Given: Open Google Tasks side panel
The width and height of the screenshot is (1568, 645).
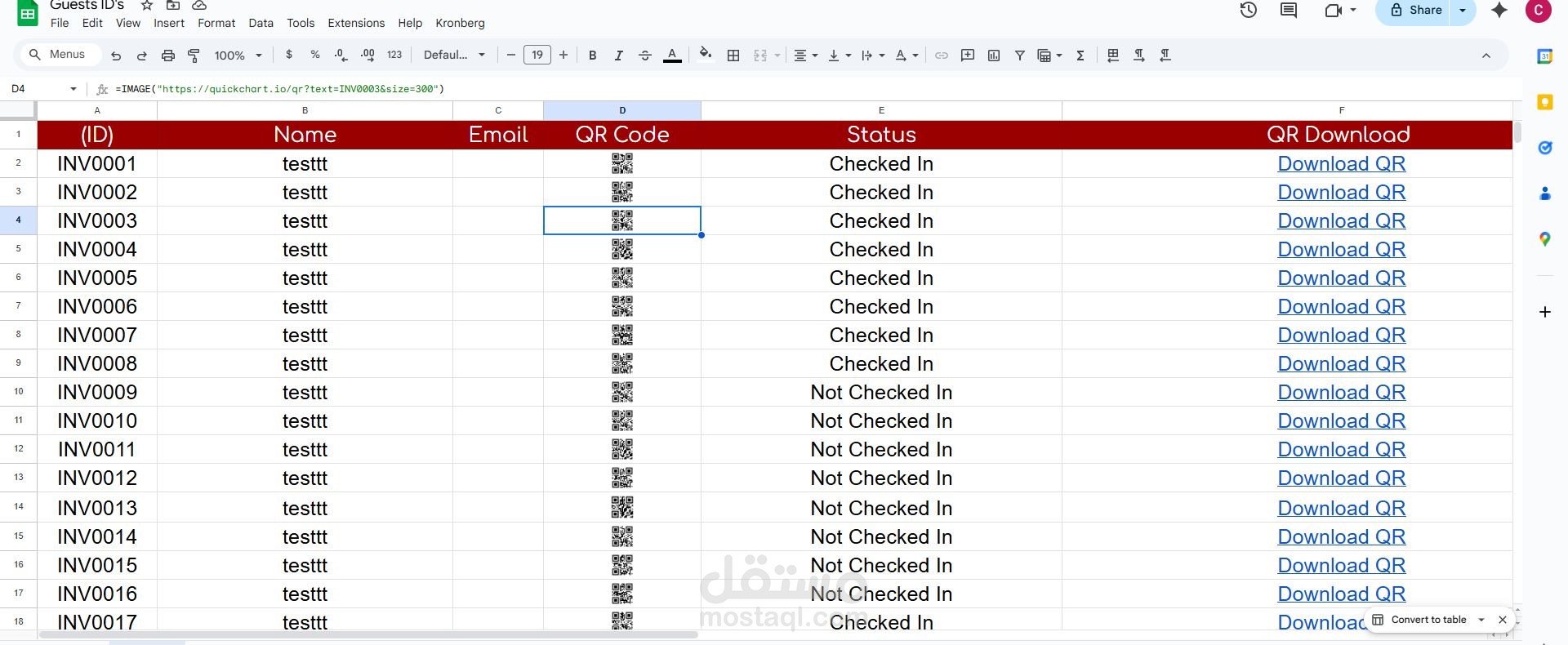Looking at the screenshot, I should [x=1544, y=148].
